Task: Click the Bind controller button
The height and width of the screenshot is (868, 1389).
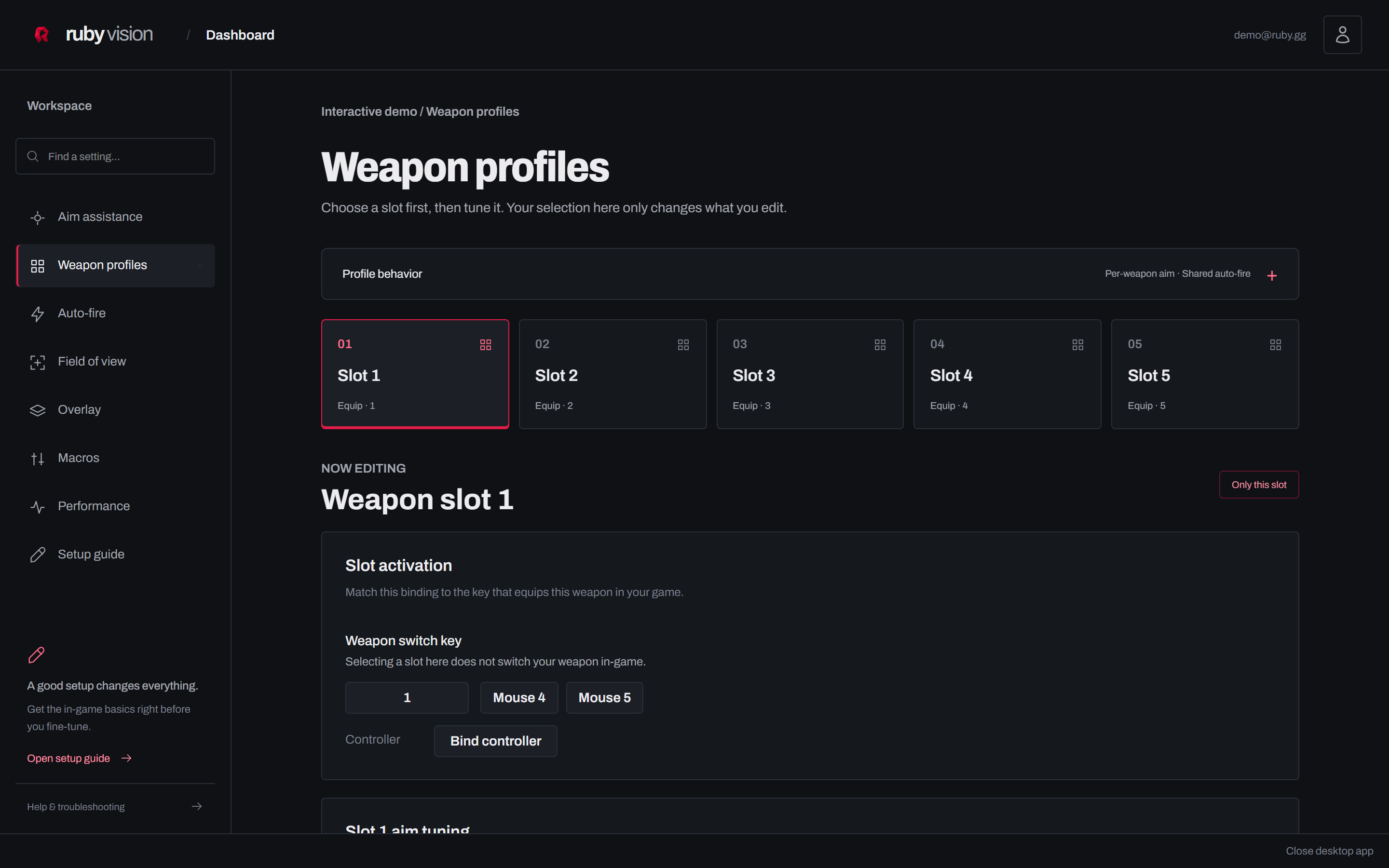Action: 495,741
